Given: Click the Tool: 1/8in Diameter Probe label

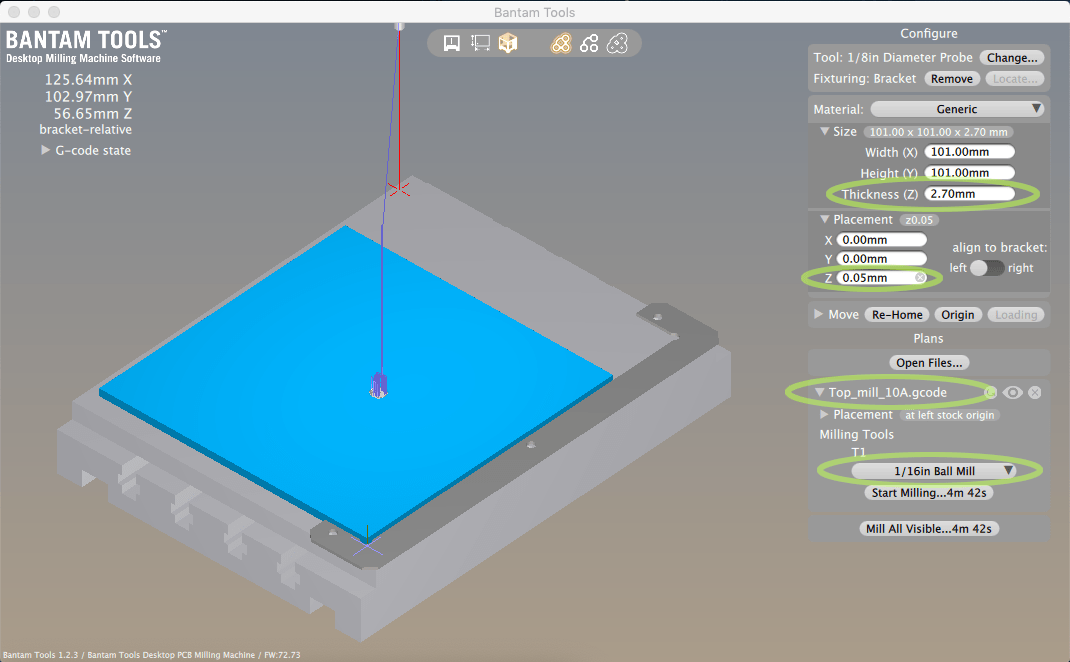Looking at the screenshot, I should 893,58.
